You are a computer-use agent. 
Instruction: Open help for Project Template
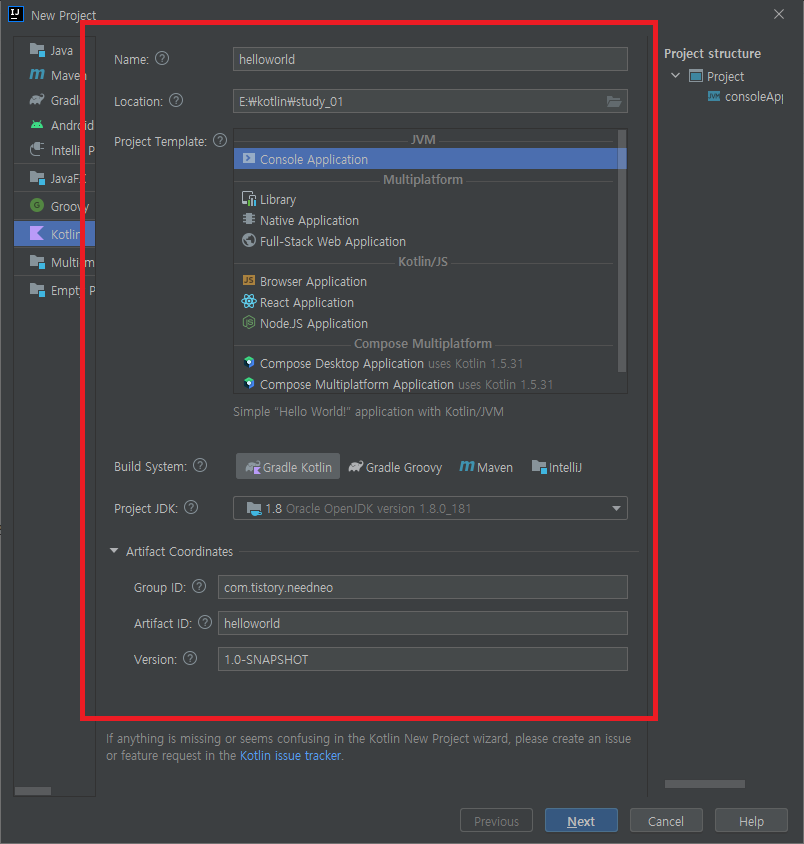coord(220,140)
